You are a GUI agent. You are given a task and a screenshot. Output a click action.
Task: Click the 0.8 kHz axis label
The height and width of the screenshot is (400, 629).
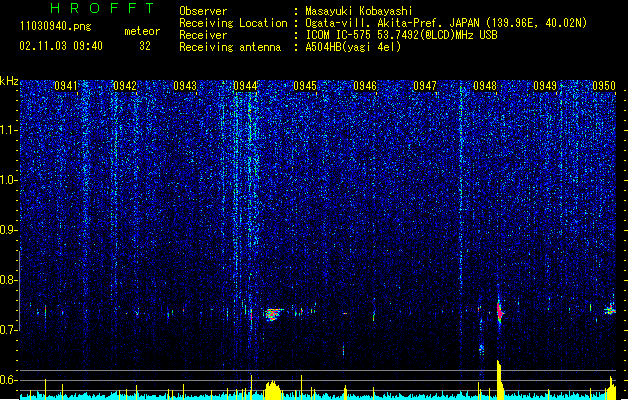[9, 280]
